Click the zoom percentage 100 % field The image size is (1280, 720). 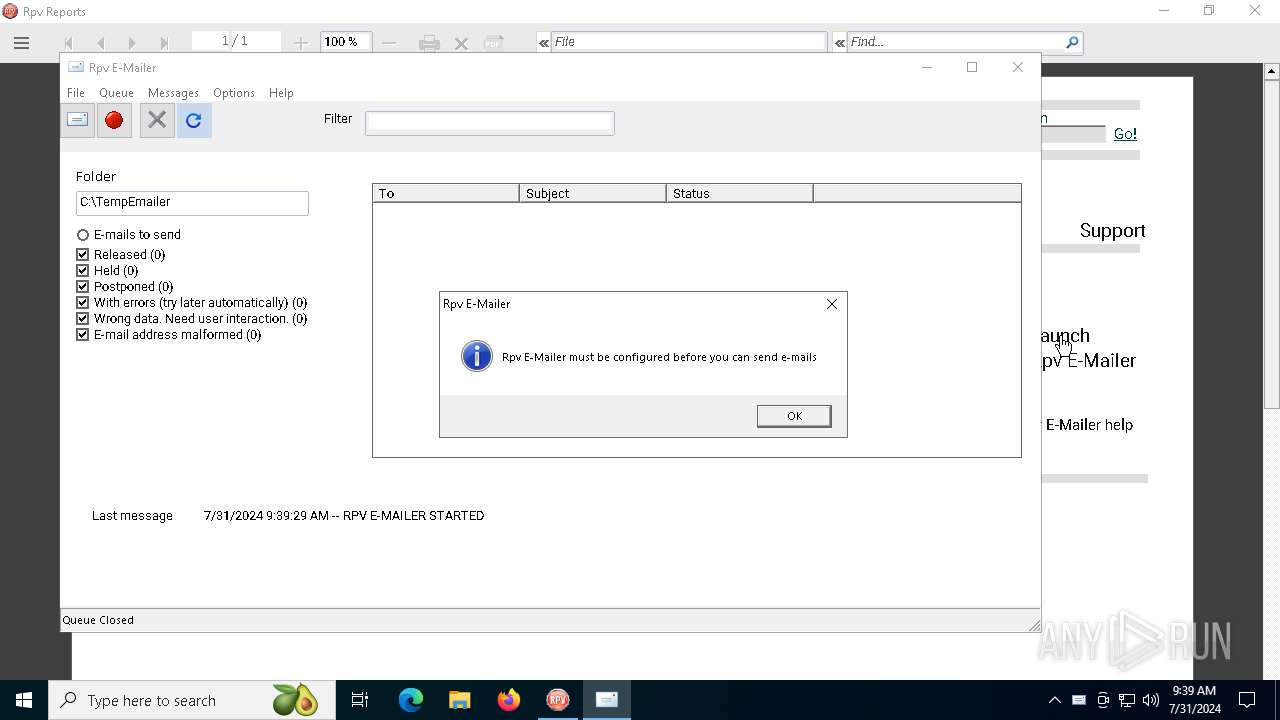click(x=347, y=42)
